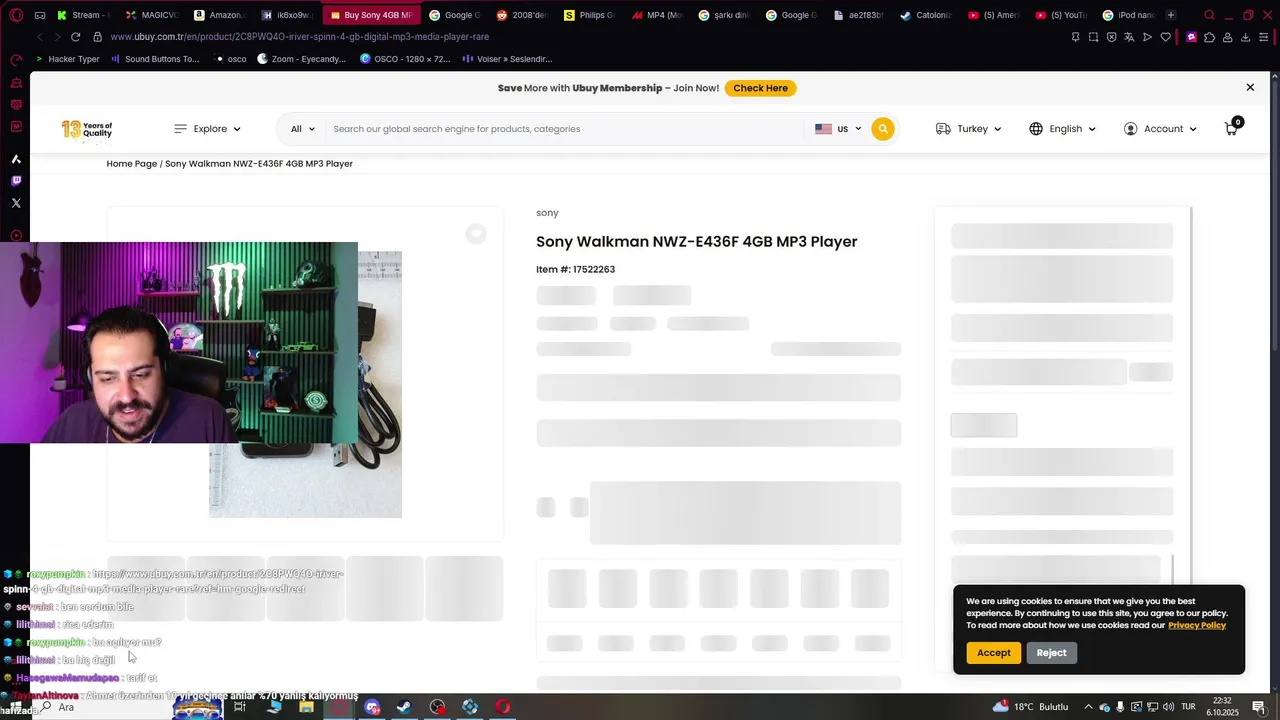Open File Explorer from the taskbar
This screenshot has width=1280, height=720.
point(307,707)
